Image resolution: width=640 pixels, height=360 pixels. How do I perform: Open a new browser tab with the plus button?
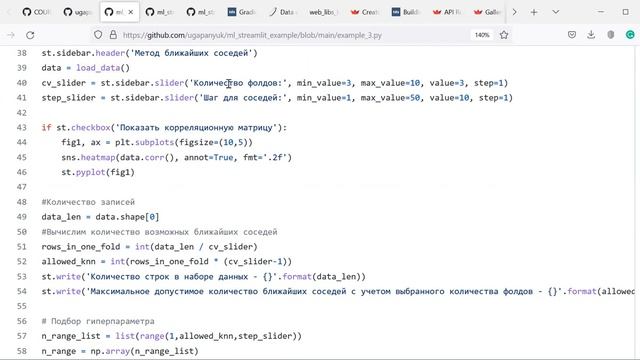[x=534, y=12]
